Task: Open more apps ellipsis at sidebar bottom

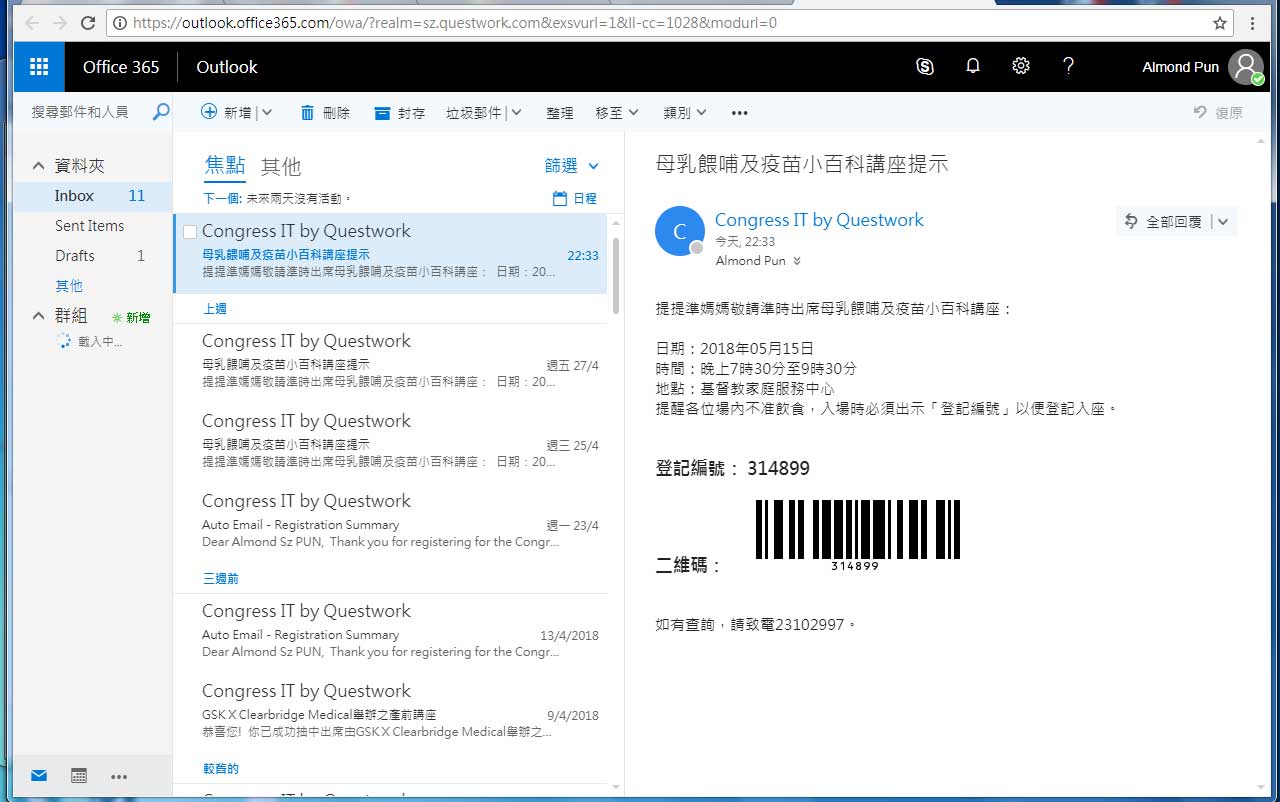Action: 119,776
